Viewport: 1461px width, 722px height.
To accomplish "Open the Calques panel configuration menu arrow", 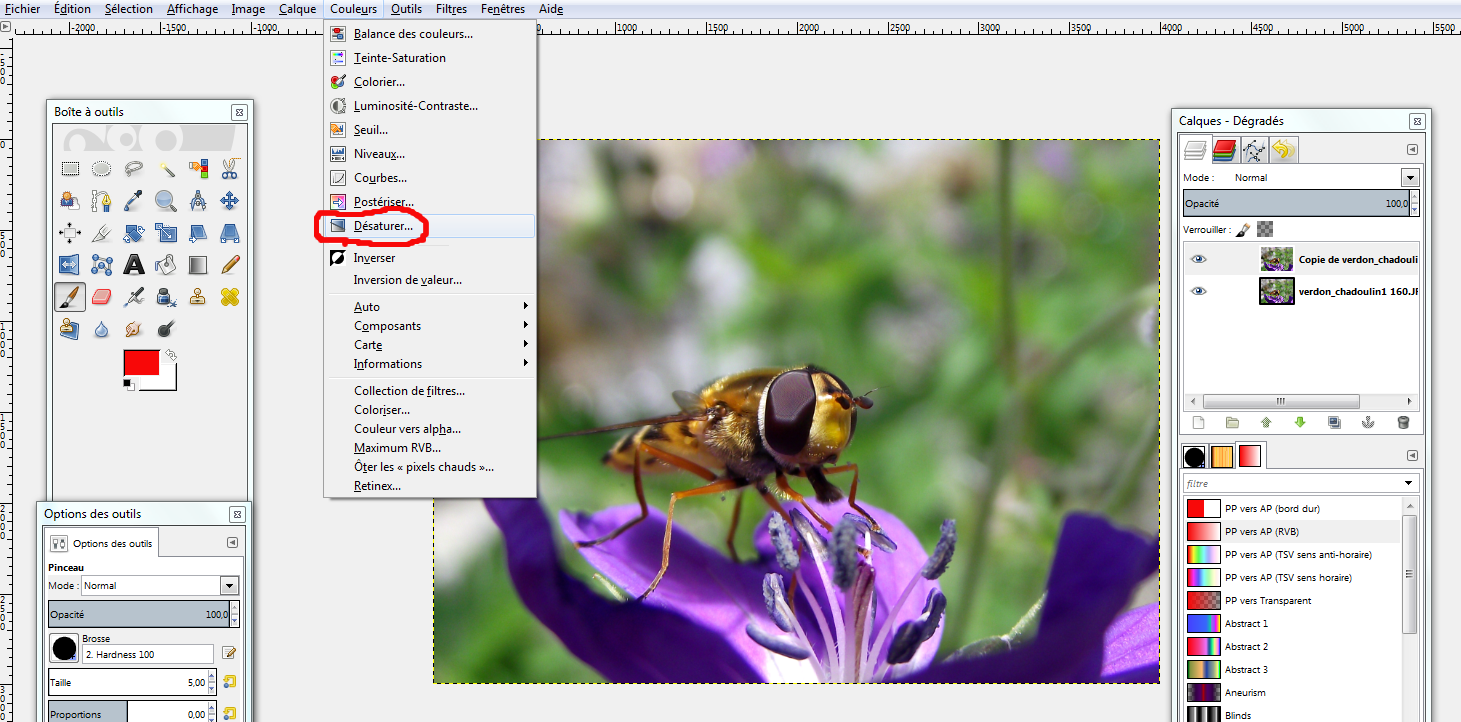I will 1412,150.
